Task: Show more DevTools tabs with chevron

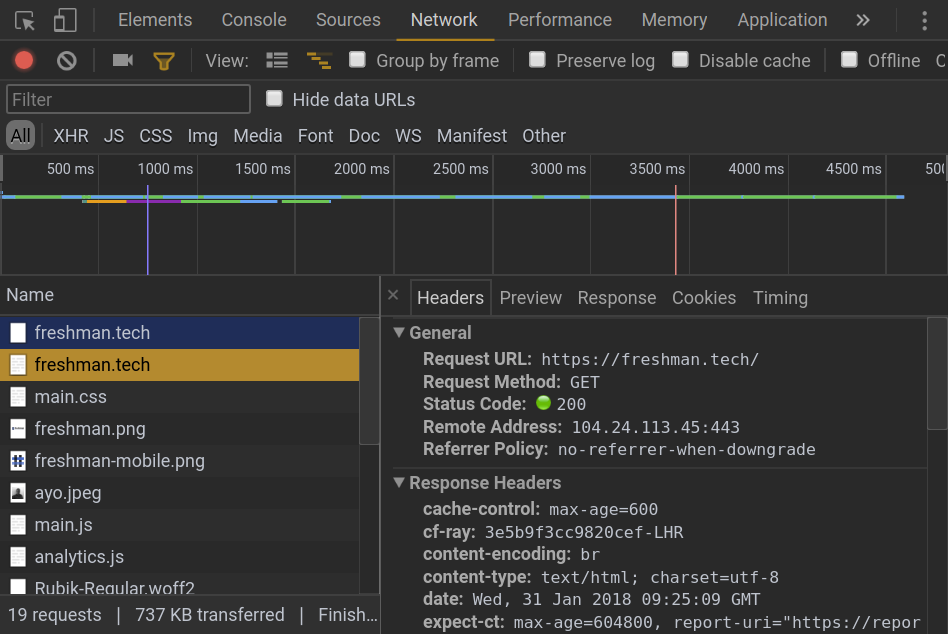Action: point(863,21)
